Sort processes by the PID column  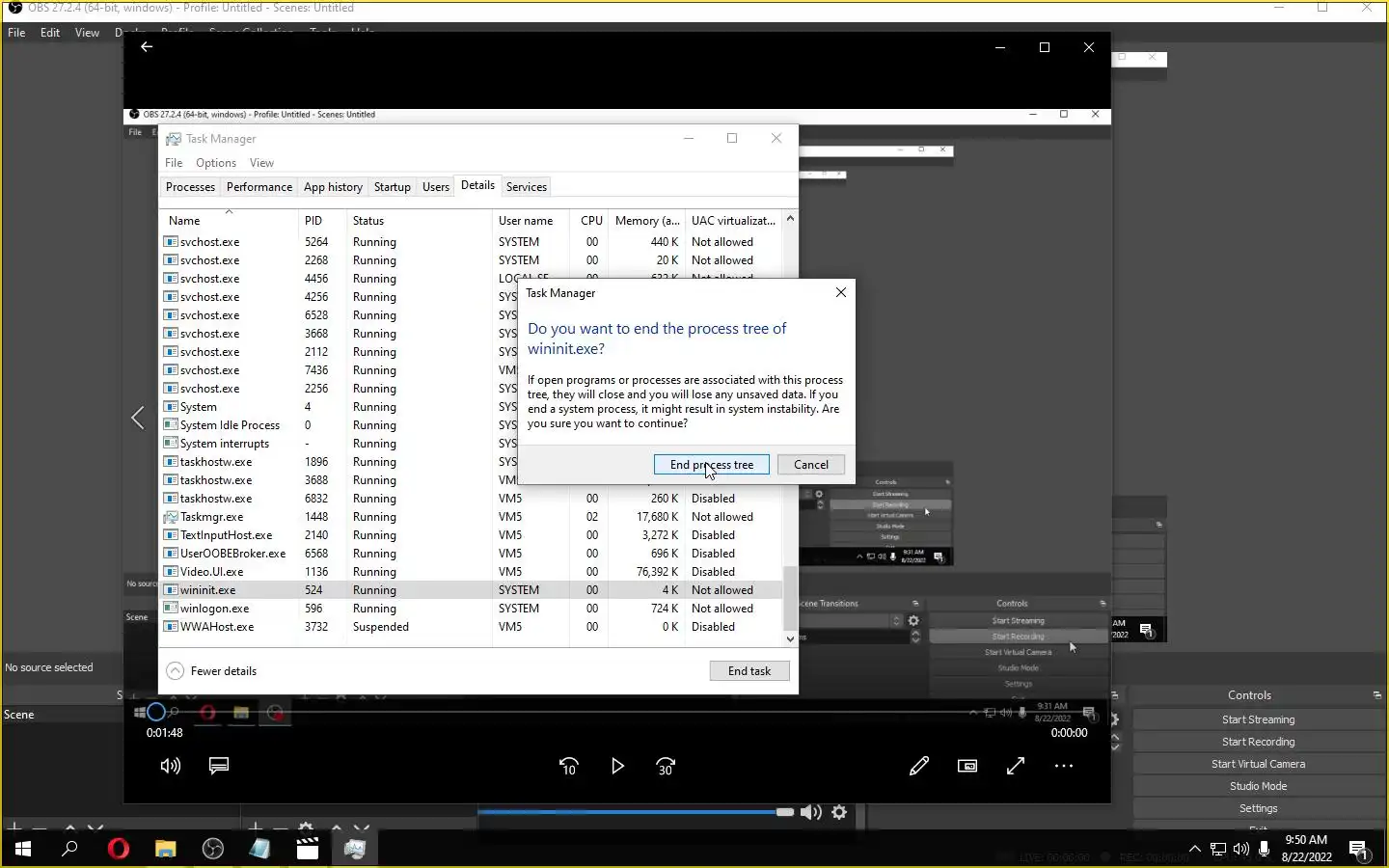tap(321, 220)
